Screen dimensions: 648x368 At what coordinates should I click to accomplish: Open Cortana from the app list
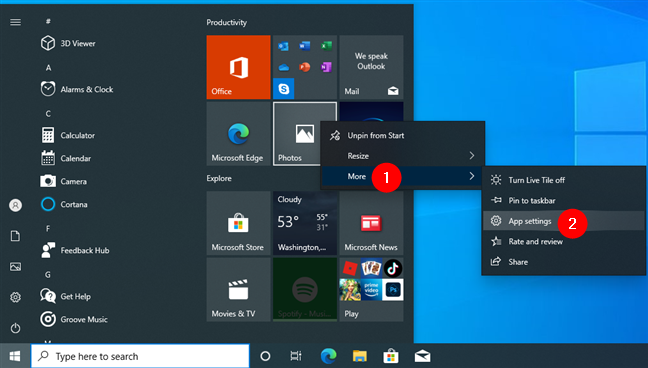(64, 204)
